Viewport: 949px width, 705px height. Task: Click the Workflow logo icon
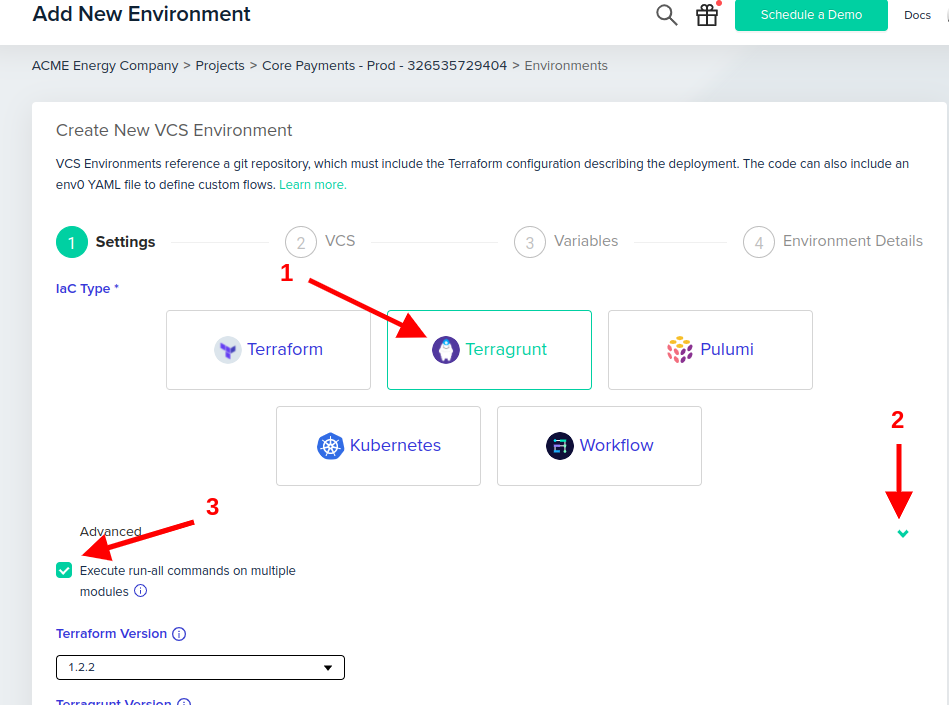pyautogui.click(x=560, y=446)
